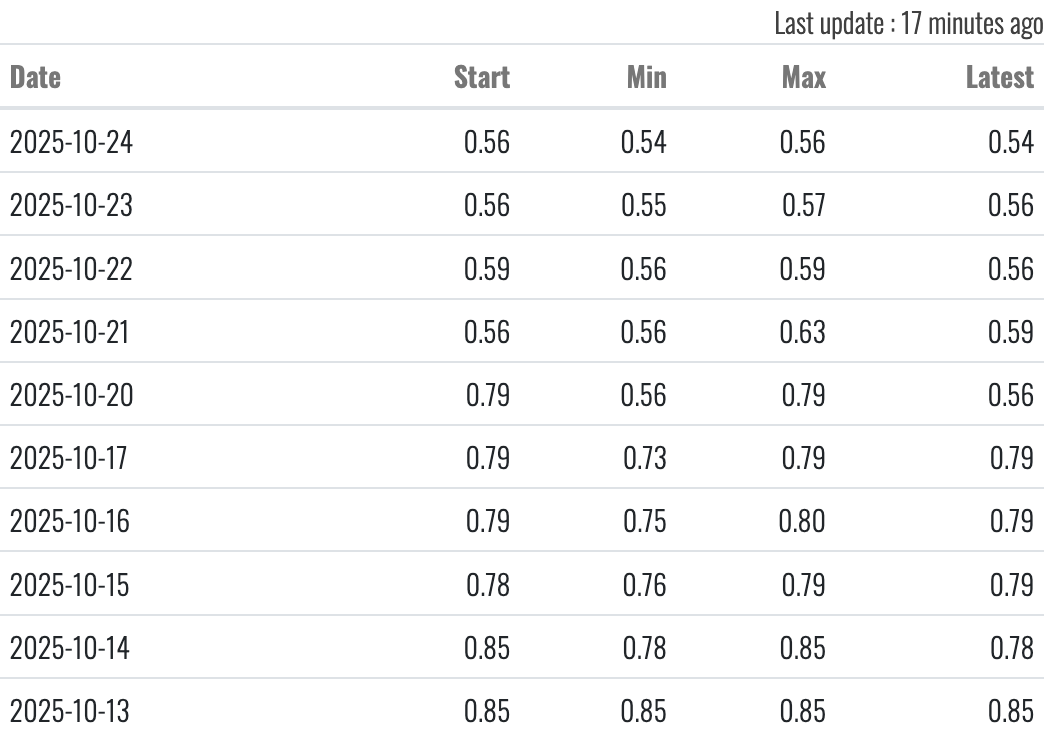The width and height of the screenshot is (1044, 752).
Task: Click the 'Last update : 17 minutes ago' text
Action: click(908, 24)
